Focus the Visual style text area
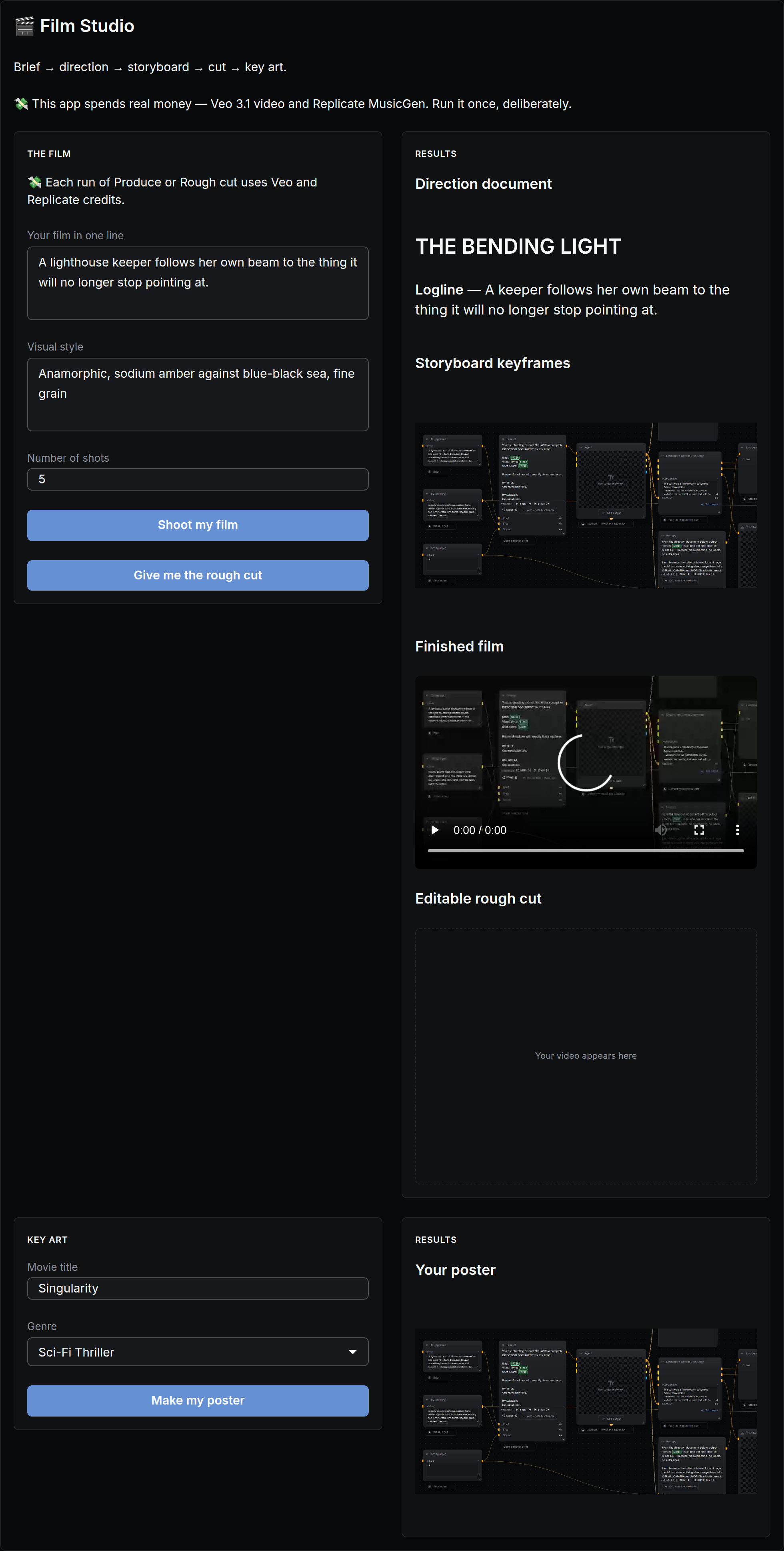The width and height of the screenshot is (784, 1551). [x=198, y=395]
